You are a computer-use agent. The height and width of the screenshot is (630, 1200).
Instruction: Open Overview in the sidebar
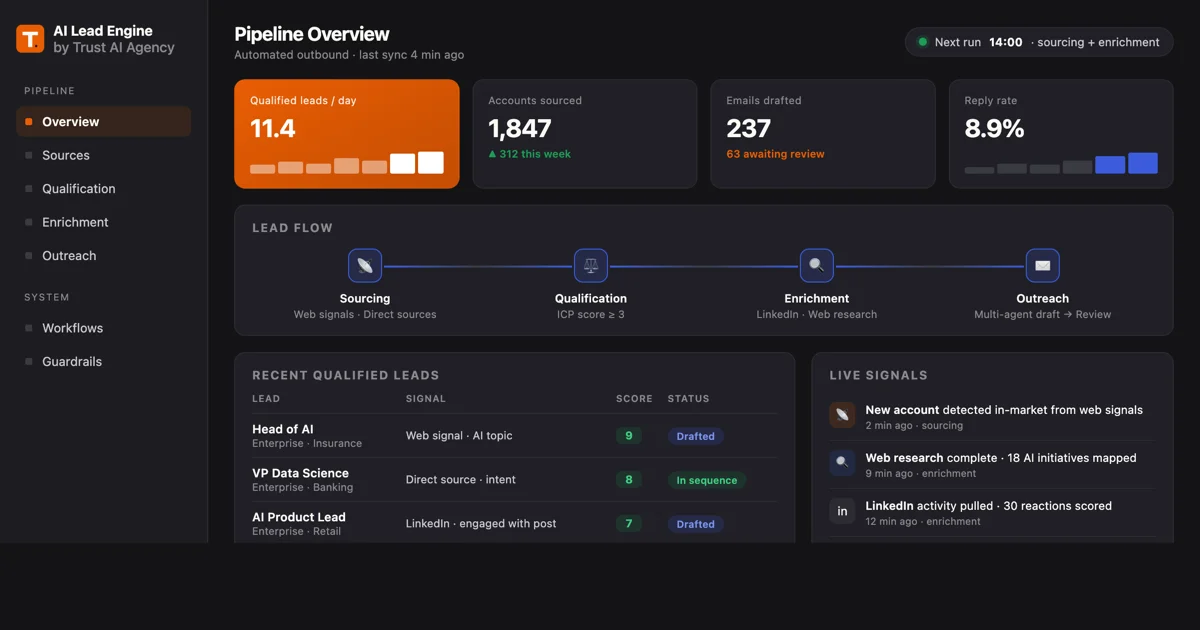point(104,122)
